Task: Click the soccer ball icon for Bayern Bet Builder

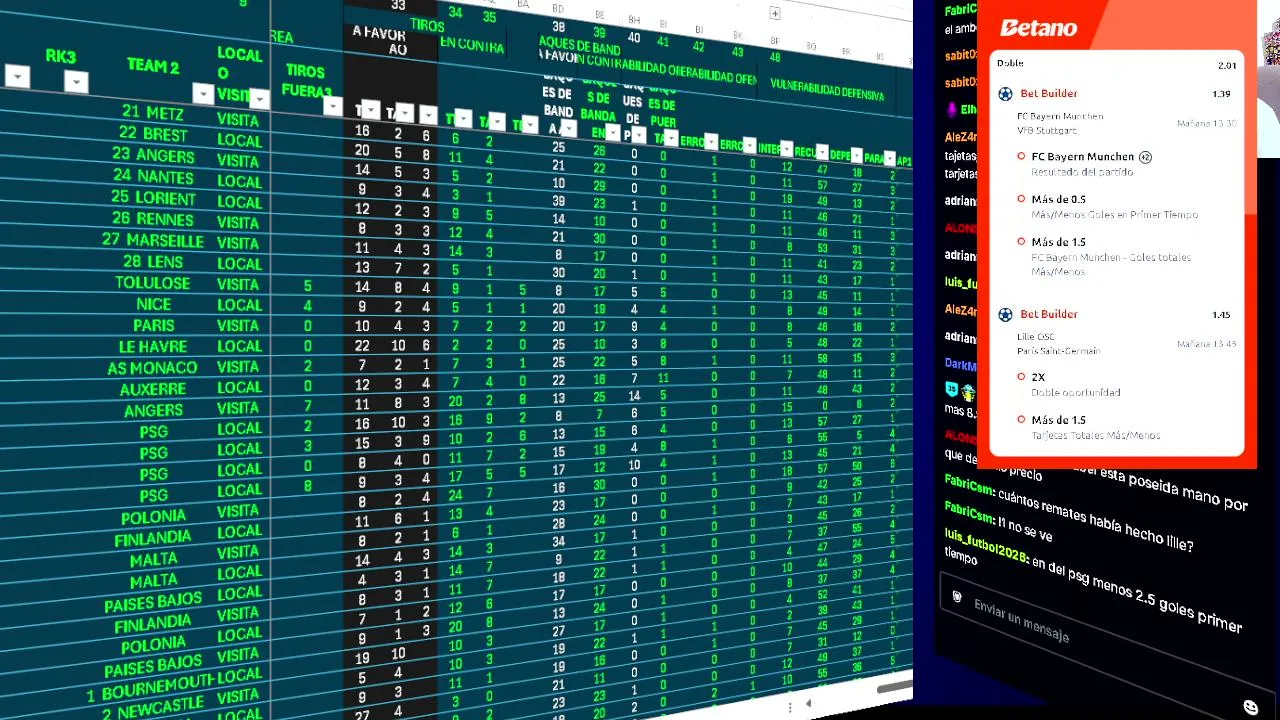Action: (x=1005, y=94)
